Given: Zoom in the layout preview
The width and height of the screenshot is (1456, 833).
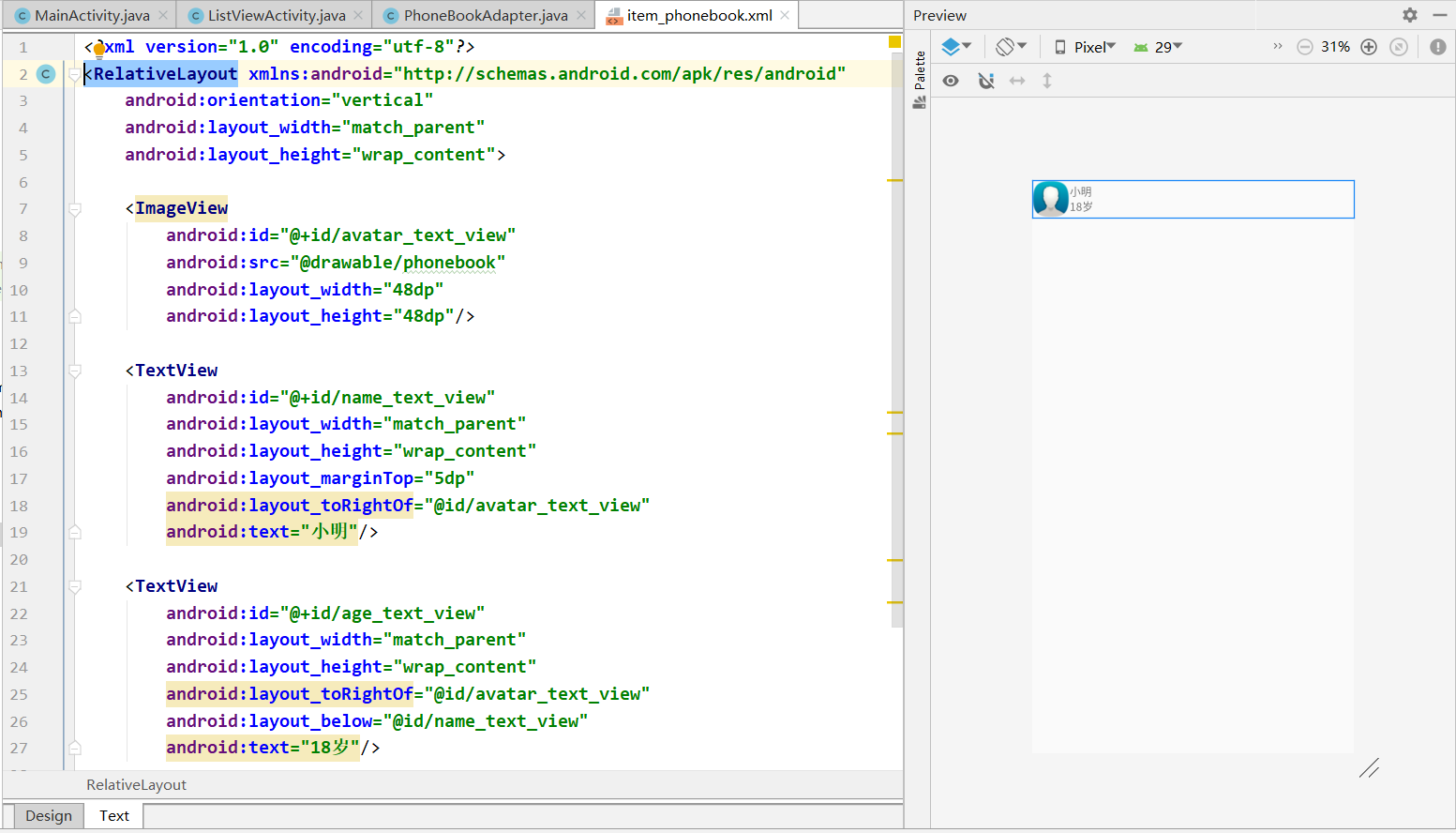Looking at the screenshot, I should (x=1369, y=47).
